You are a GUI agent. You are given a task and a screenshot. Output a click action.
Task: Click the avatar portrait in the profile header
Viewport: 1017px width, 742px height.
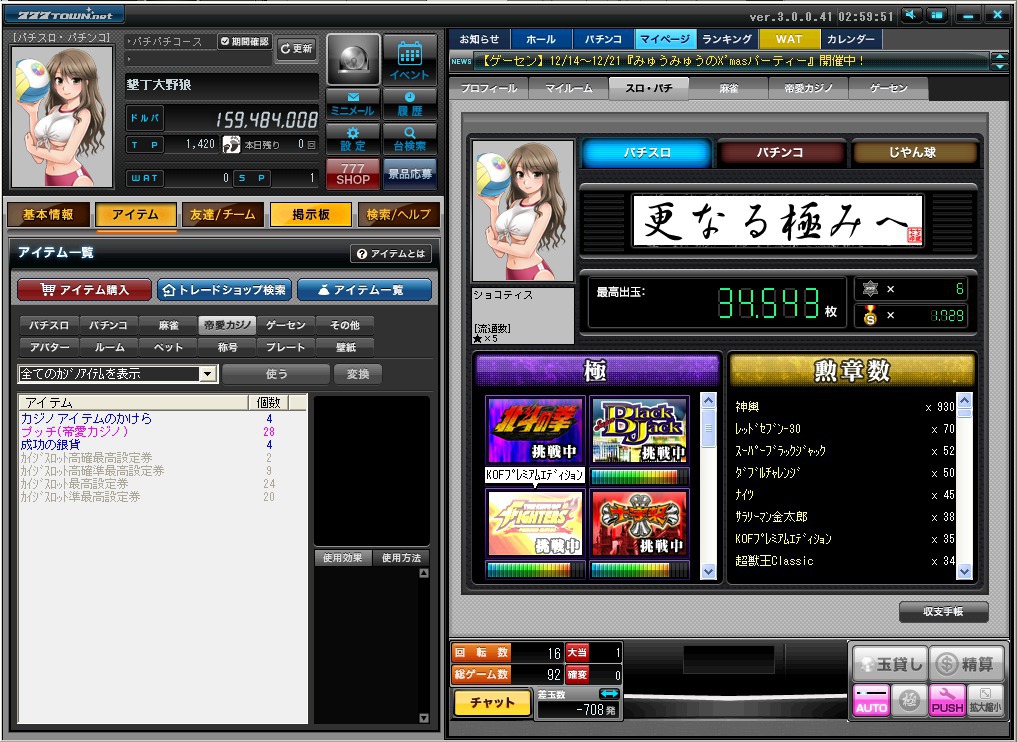point(62,116)
